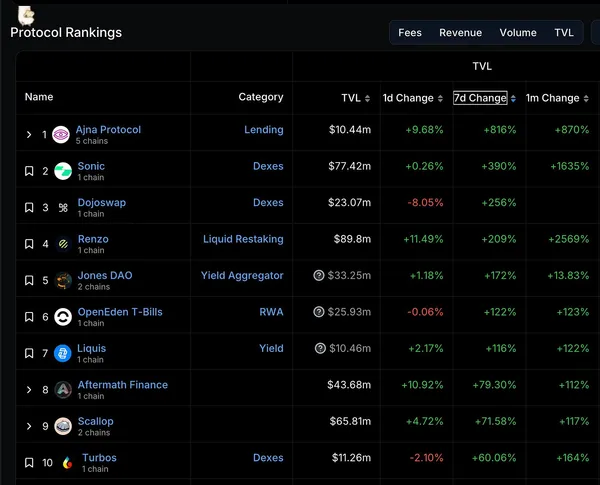Click the +816% 7d change value
The image size is (600, 485).
tap(500, 130)
